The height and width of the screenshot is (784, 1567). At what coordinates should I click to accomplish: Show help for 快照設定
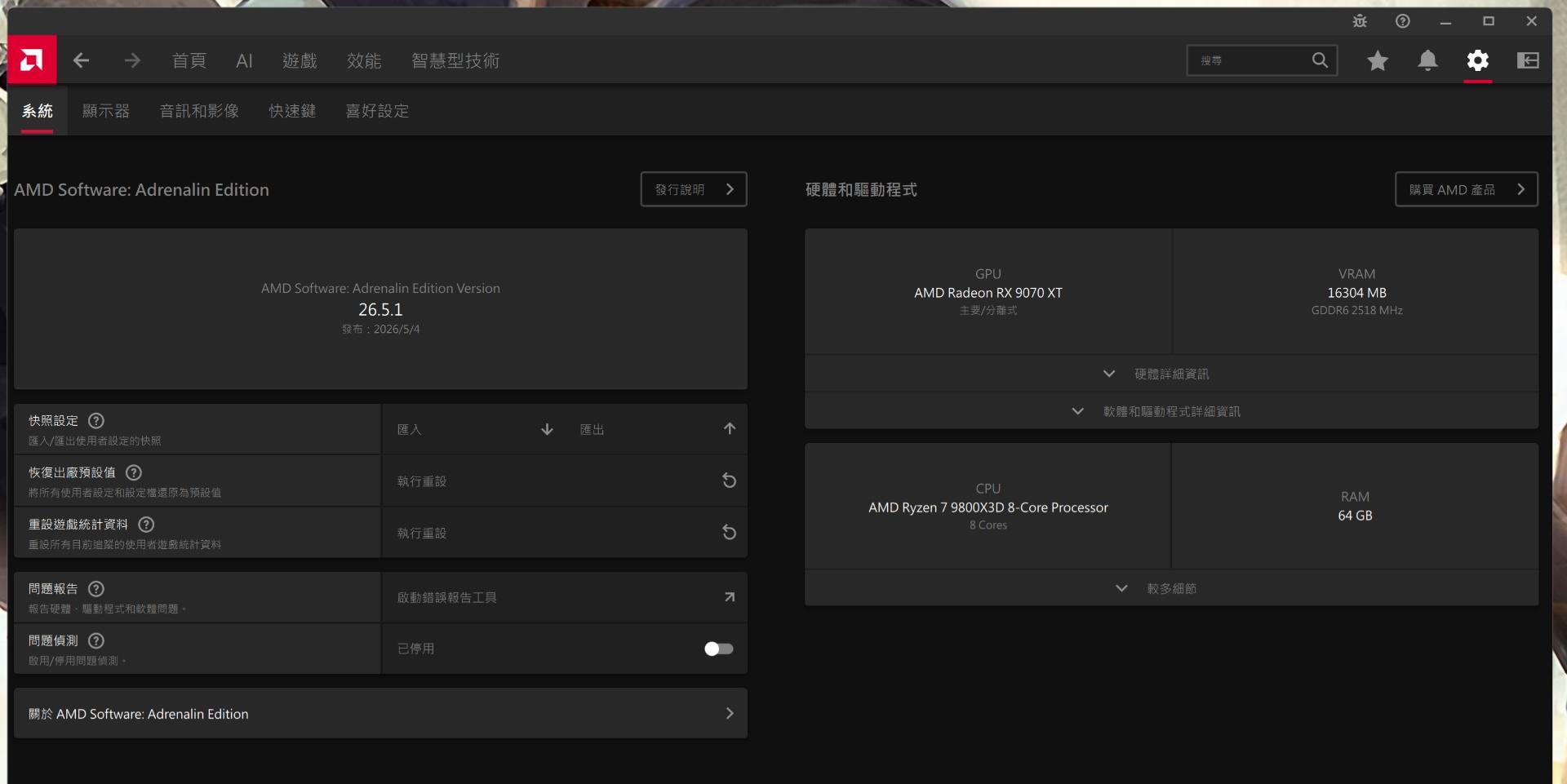(96, 421)
